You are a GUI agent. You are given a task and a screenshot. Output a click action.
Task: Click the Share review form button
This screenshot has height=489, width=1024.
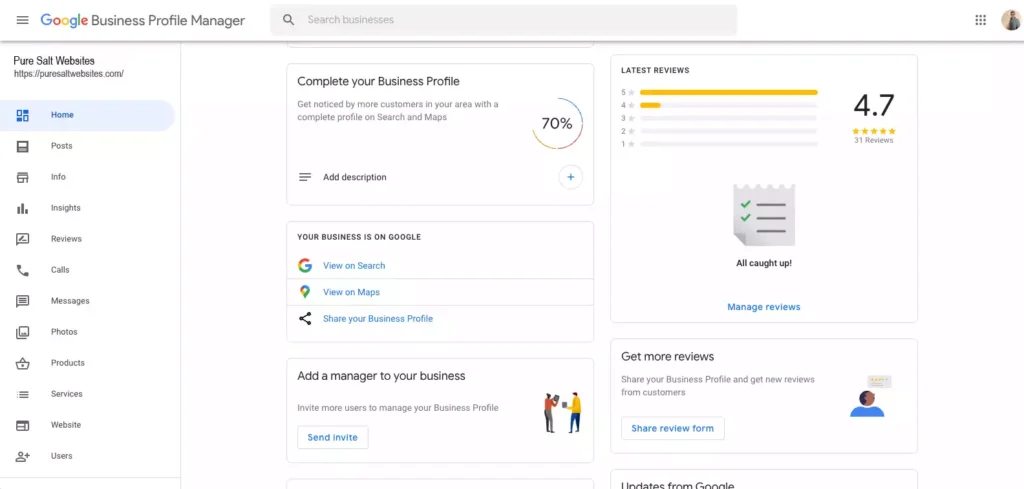(673, 428)
